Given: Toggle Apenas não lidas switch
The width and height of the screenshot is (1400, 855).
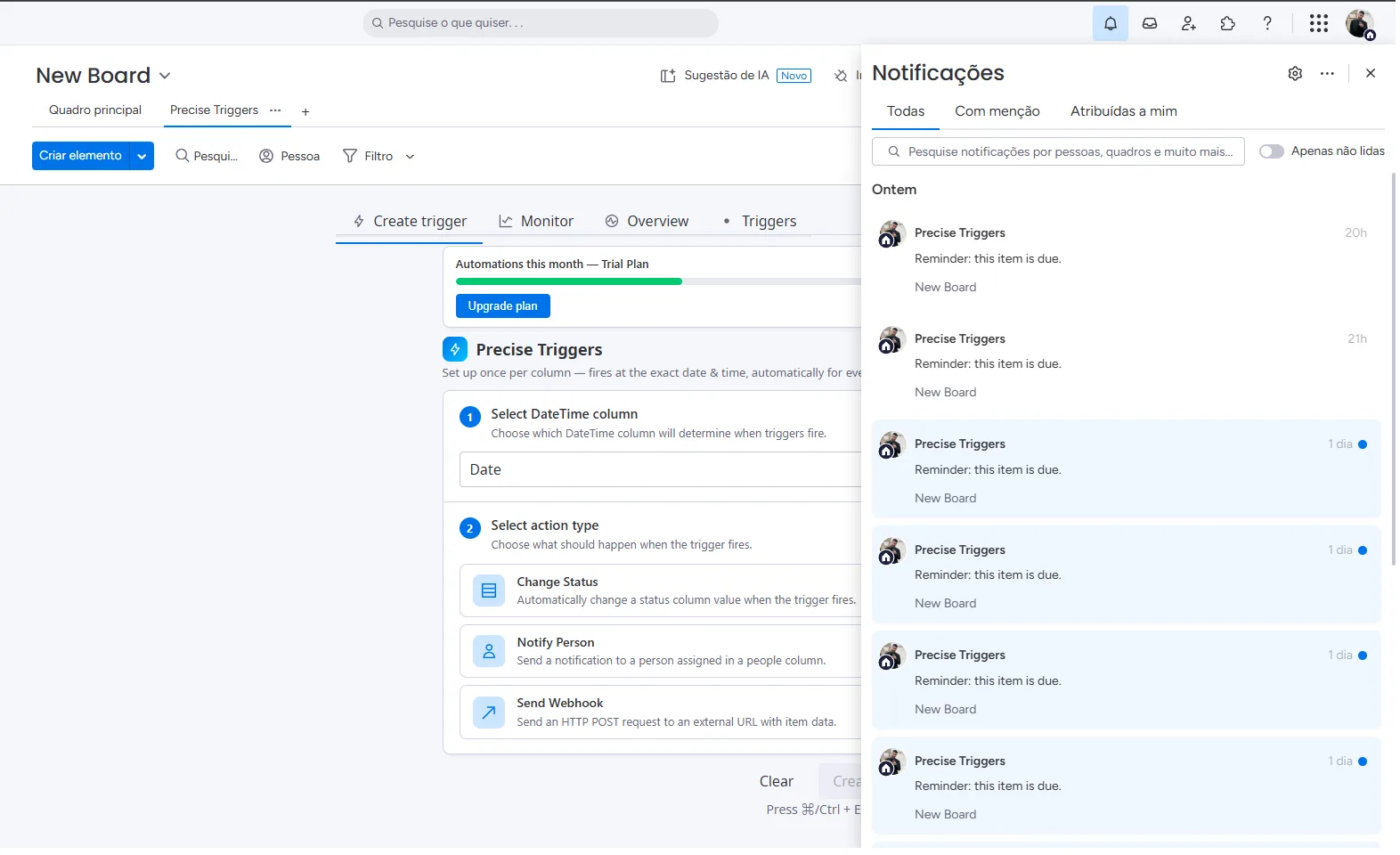Looking at the screenshot, I should (1271, 151).
